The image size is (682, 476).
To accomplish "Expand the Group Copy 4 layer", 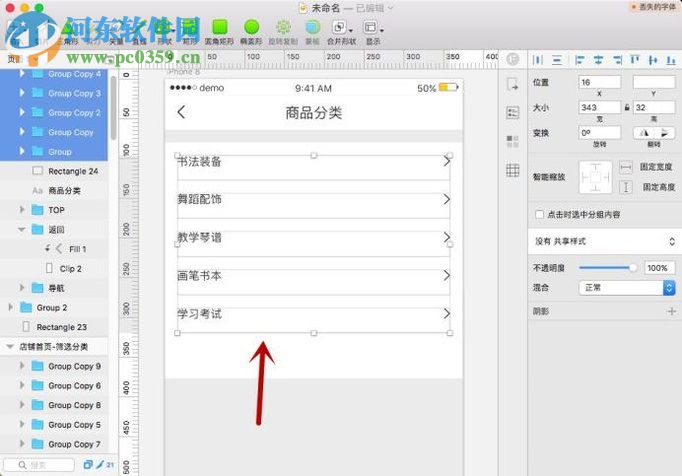I will click(x=22, y=74).
